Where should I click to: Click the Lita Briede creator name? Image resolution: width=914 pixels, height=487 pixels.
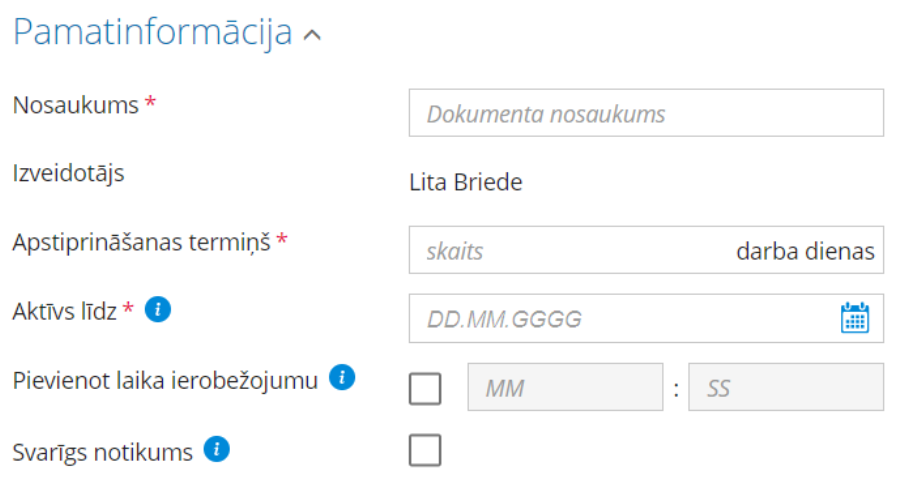(x=466, y=183)
